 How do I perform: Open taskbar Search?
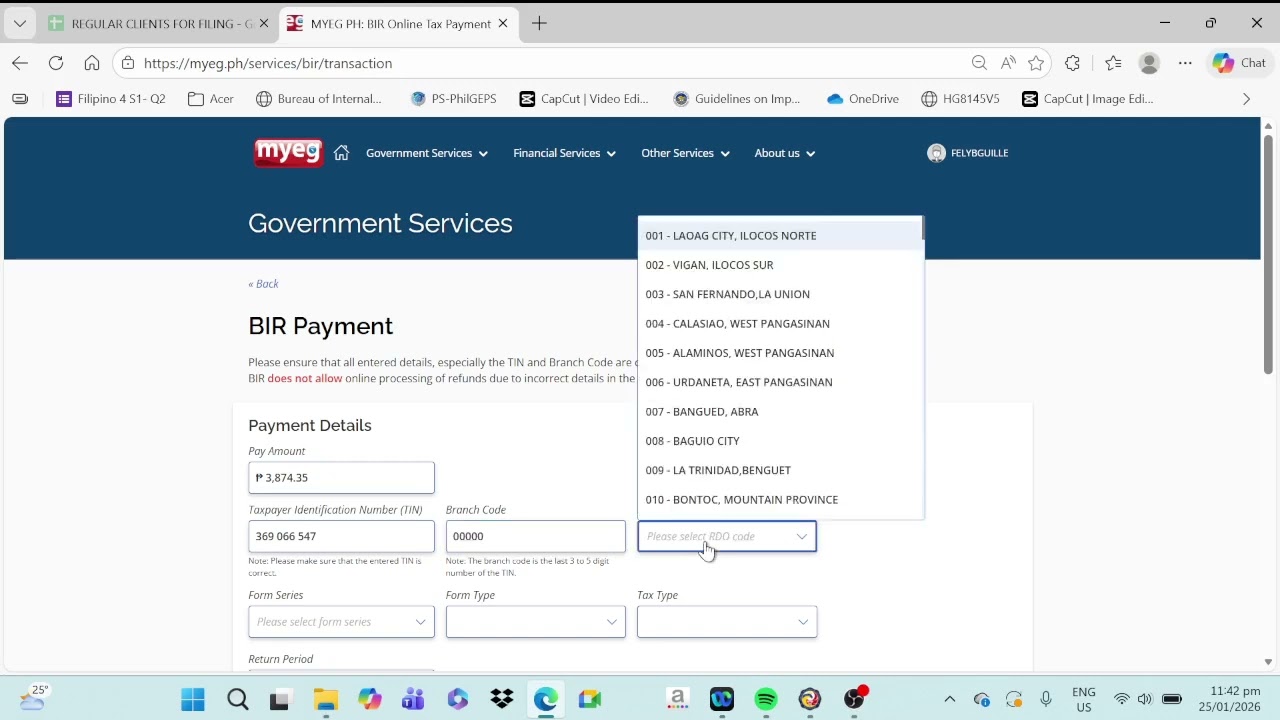point(237,699)
